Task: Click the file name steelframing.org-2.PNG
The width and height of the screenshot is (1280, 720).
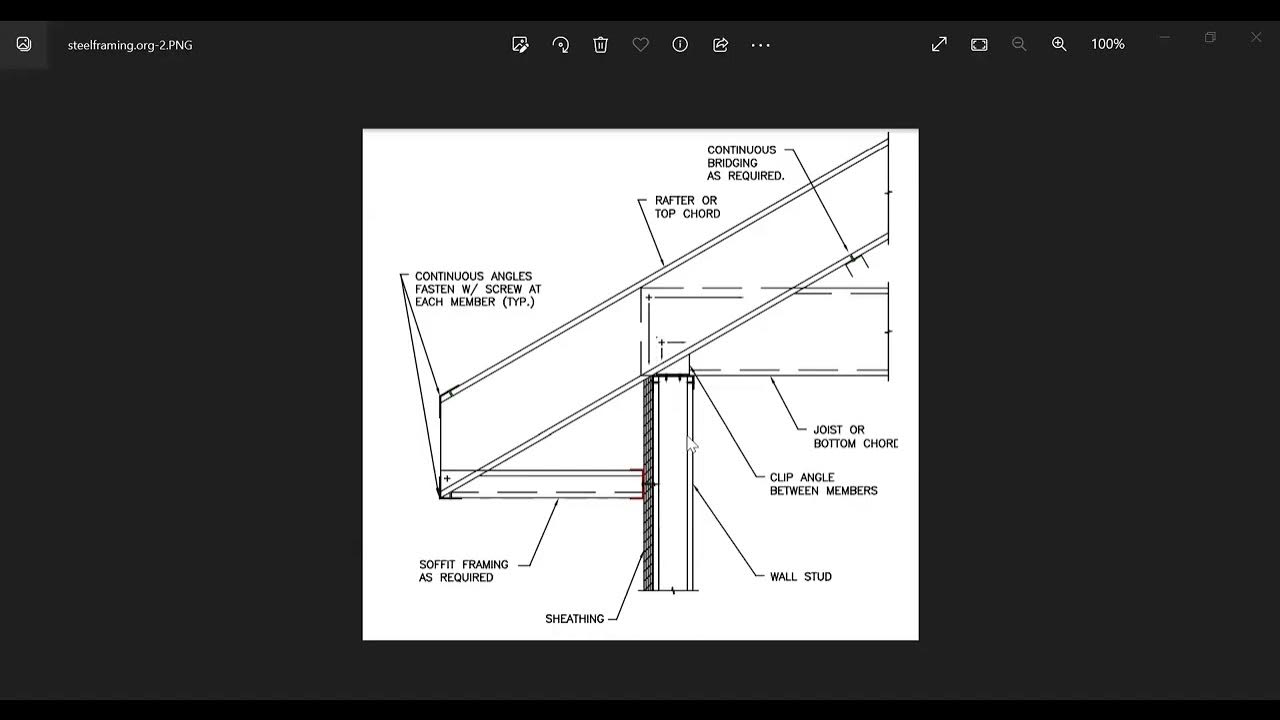Action: (130, 45)
